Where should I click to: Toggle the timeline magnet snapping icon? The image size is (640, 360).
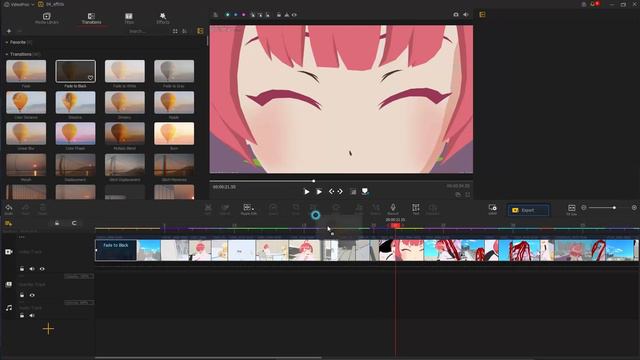[74, 223]
